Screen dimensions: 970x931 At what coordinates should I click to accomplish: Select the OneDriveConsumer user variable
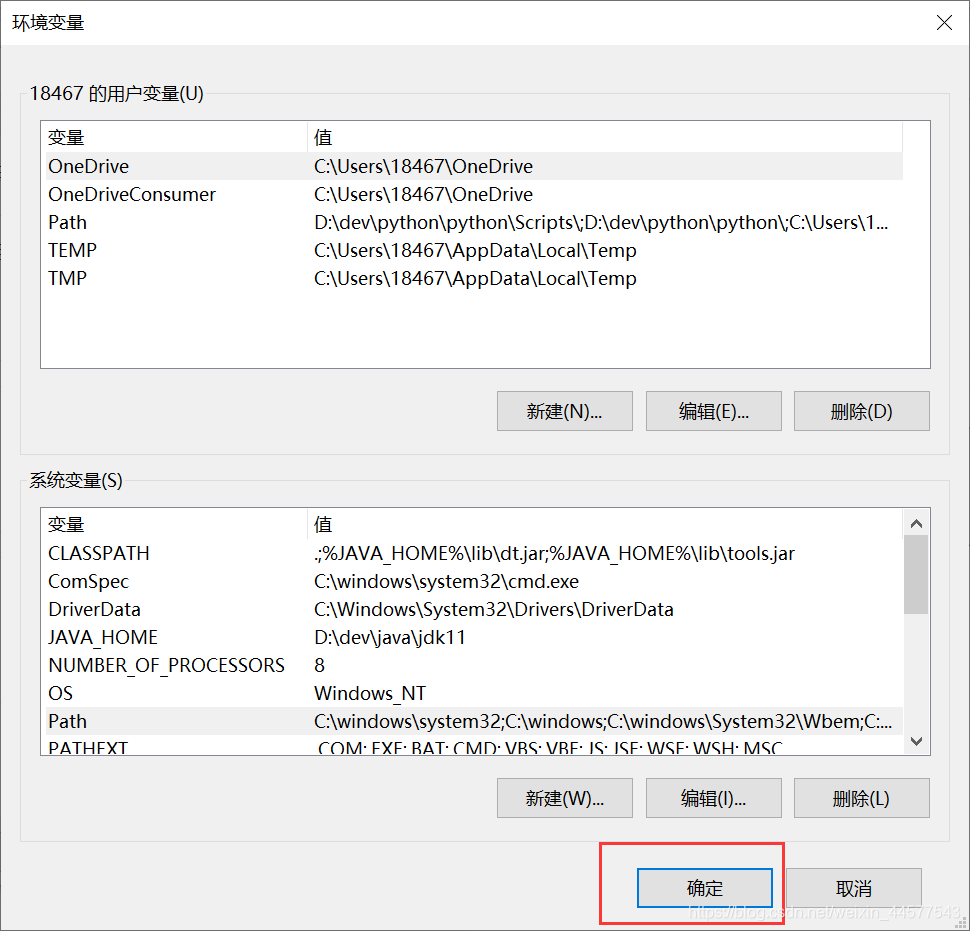click(x=474, y=194)
